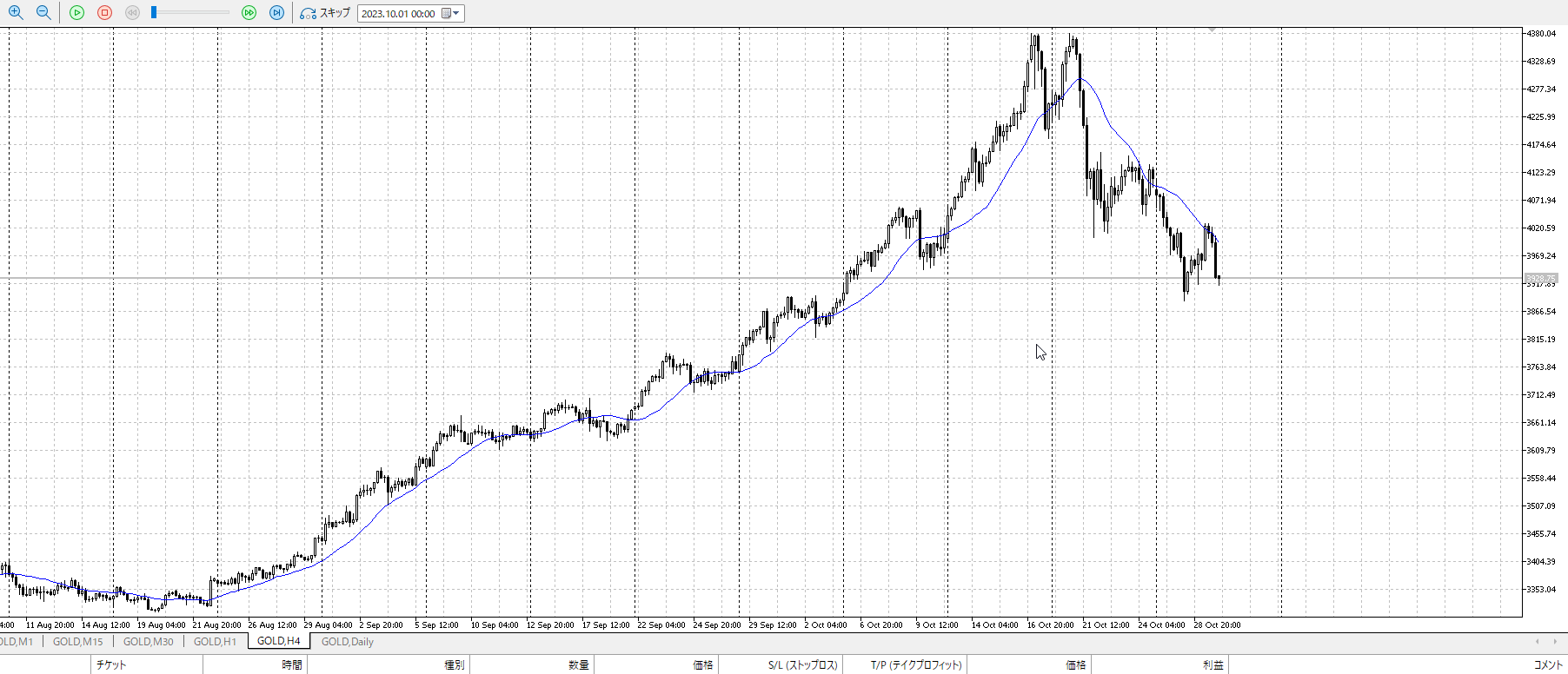Open the GOLD,H1 chart tab
1568x674 pixels.
[x=215, y=642]
